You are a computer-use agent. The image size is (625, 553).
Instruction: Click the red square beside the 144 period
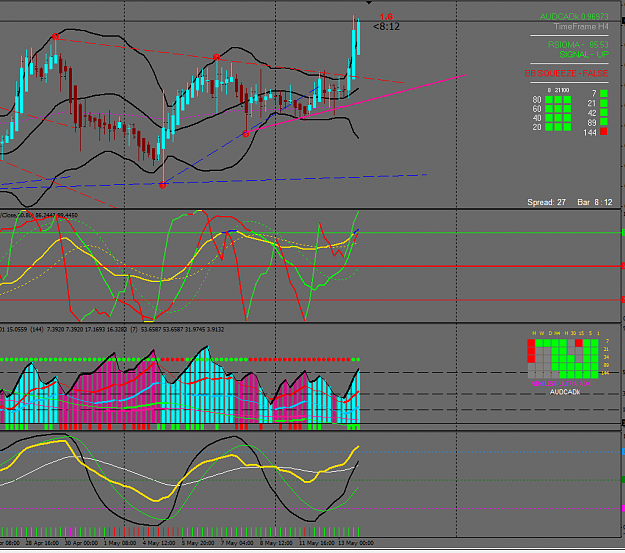604,131
